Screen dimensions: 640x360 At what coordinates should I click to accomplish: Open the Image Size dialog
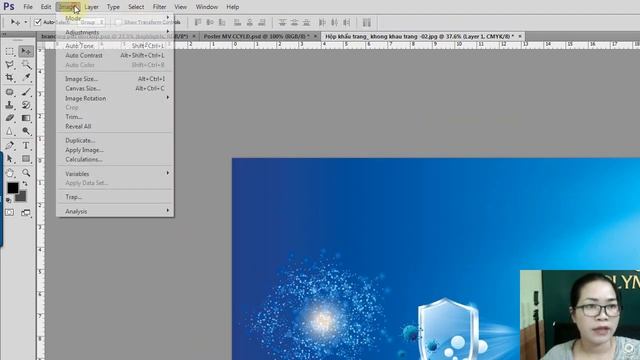[115, 79]
